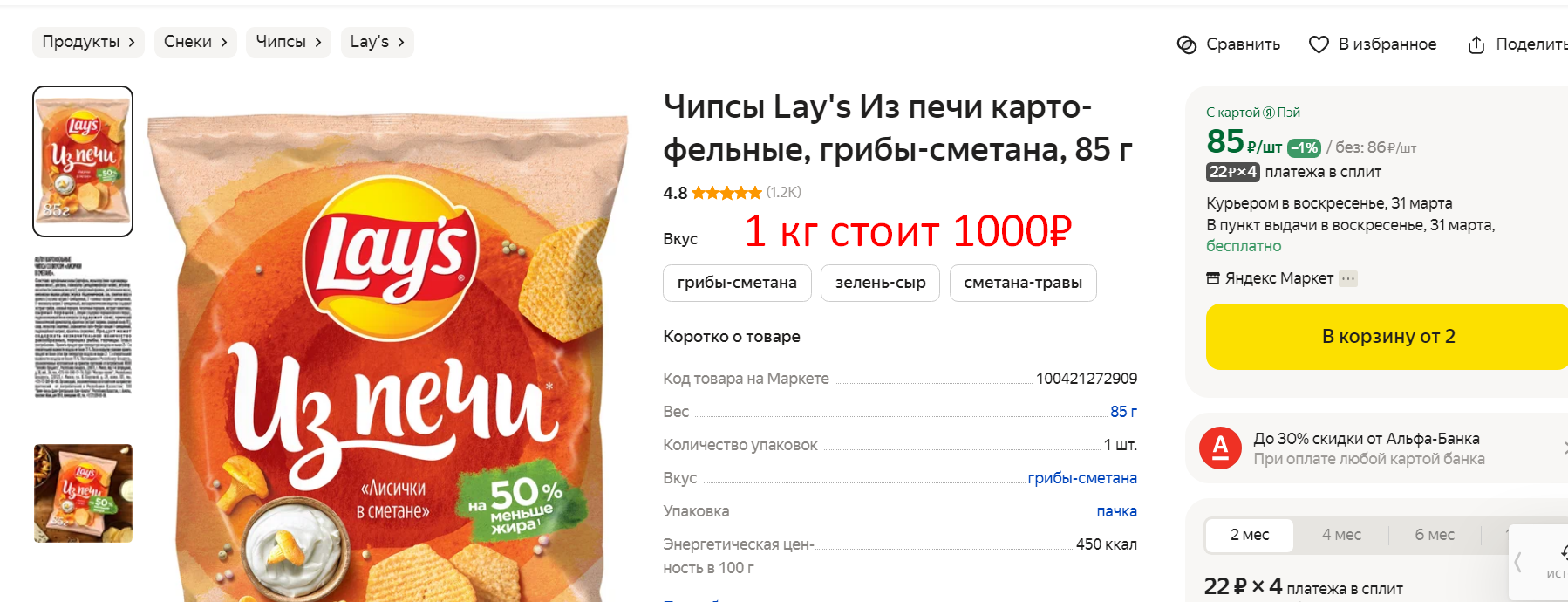Click the Пэй card logo icon
This screenshot has height=602, width=1568.
point(1269,113)
